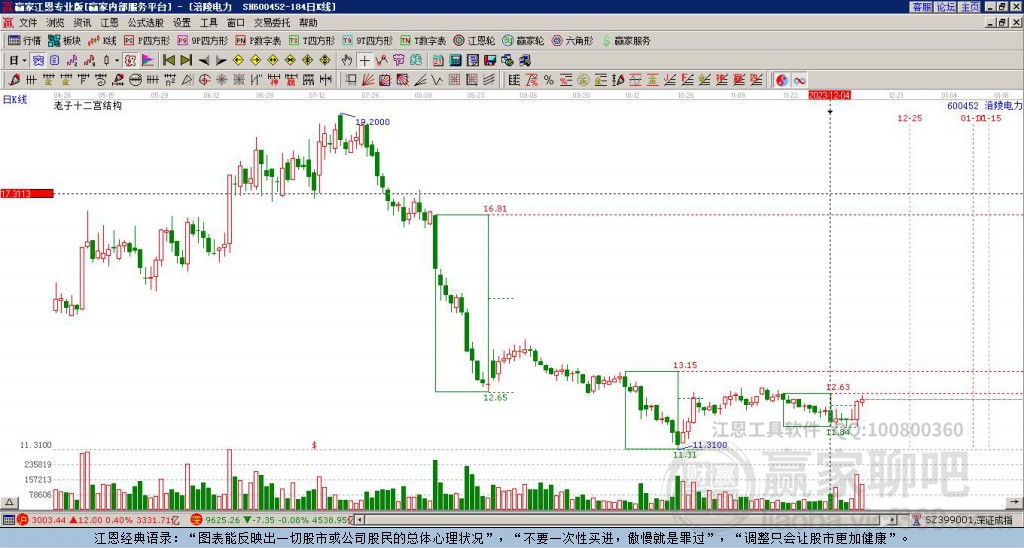Open 赢家服务 from the toolbar
1024x548 pixels.
[x=626, y=40]
